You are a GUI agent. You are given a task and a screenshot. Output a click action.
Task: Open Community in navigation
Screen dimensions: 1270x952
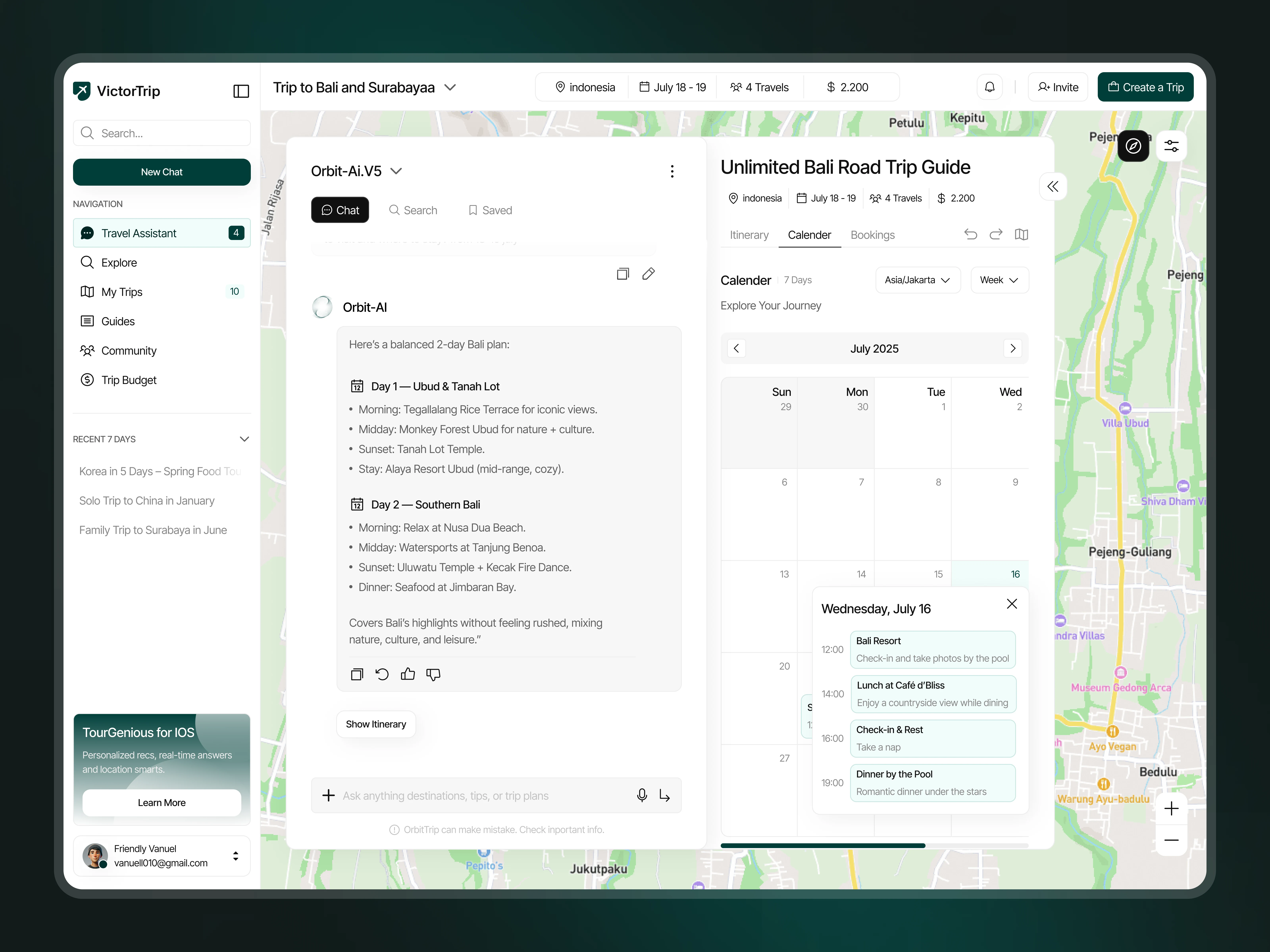point(162,351)
